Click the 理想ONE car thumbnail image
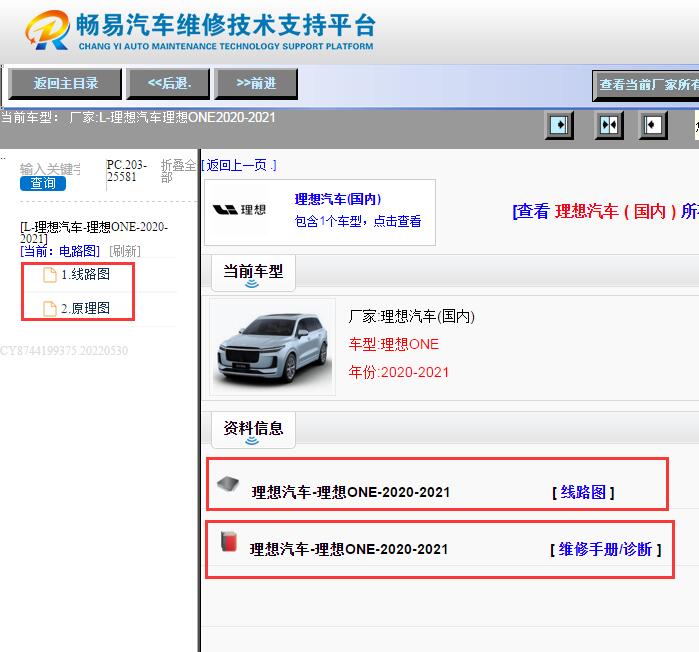This screenshot has width=699, height=652. [x=272, y=347]
